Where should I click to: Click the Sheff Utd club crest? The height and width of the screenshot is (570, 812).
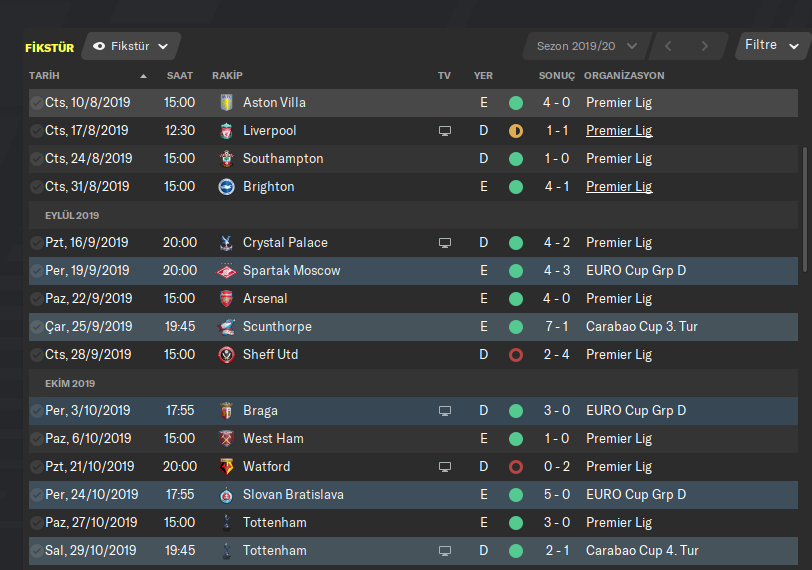[226, 355]
